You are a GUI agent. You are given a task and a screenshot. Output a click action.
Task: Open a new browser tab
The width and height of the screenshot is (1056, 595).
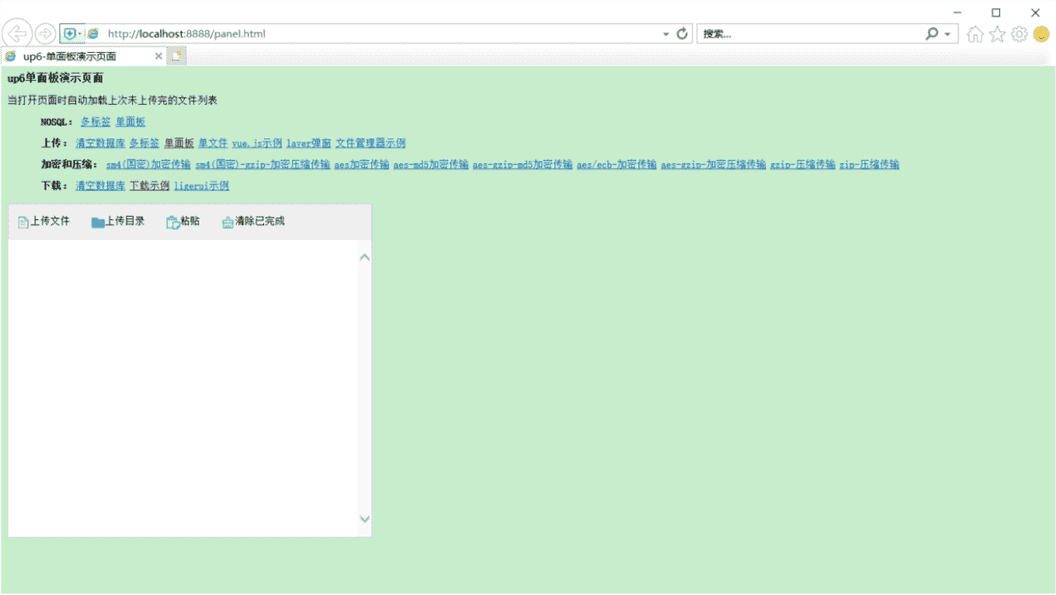click(x=175, y=56)
